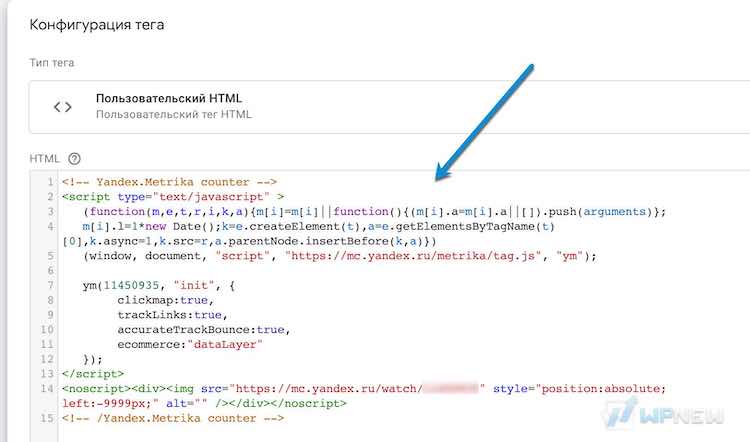
Task: Place cursor on the Yandex.Metrika counter opening comment
Action: click(x=169, y=182)
